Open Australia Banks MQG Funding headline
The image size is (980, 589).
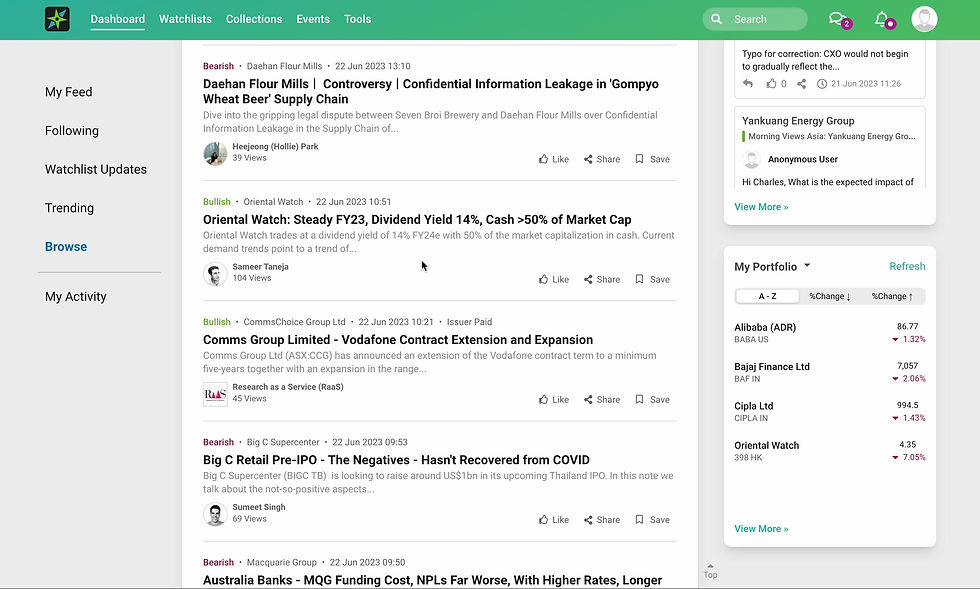pyautogui.click(x=432, y=580)
